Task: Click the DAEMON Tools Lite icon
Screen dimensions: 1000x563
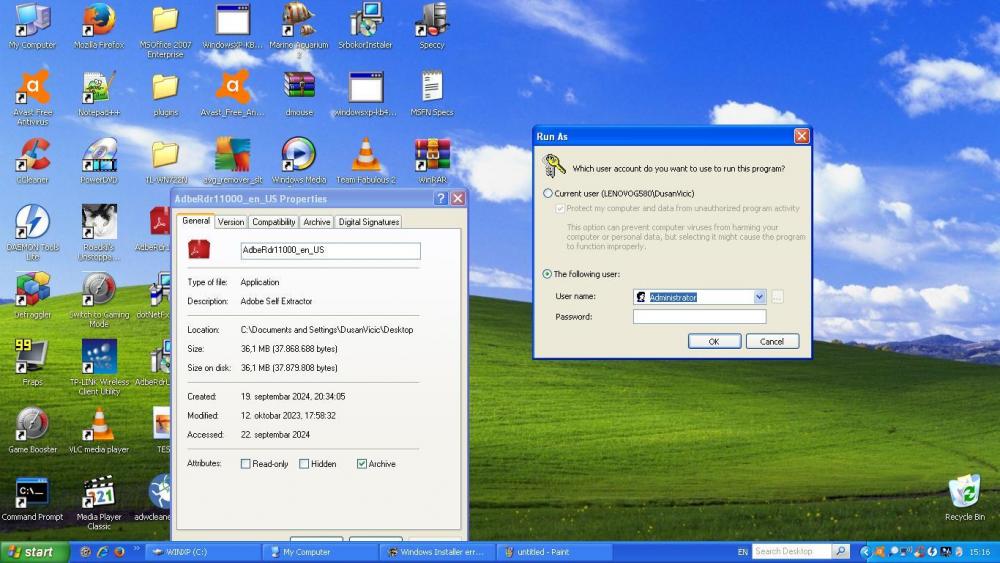Action: pyautogui.click(x=32, y=223)
